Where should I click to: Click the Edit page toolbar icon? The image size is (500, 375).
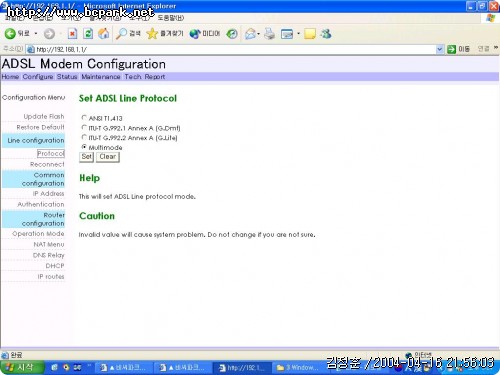[287, 34]
